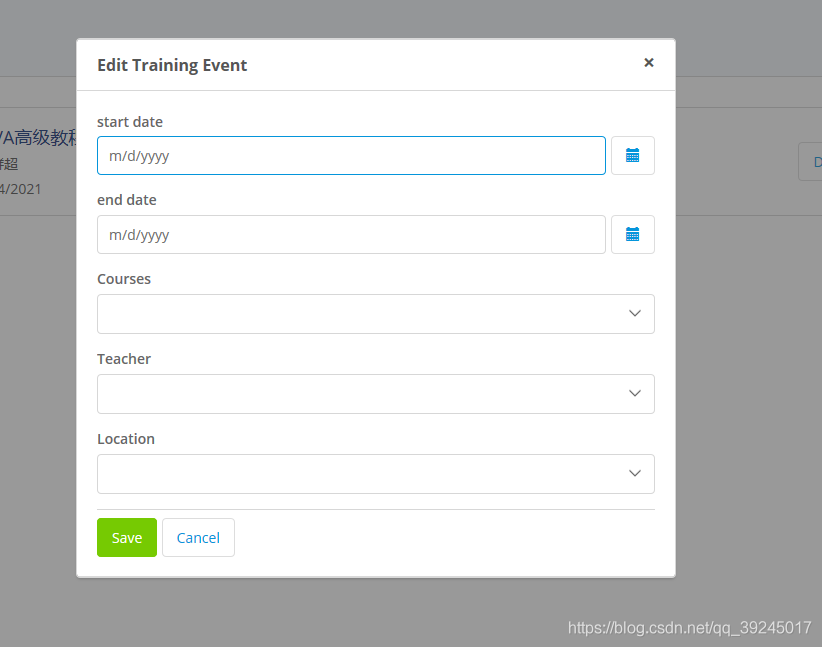Click the partially hidden button behind the dialog
The height and width of the screenshot is (647, 822).
[811, 162]
